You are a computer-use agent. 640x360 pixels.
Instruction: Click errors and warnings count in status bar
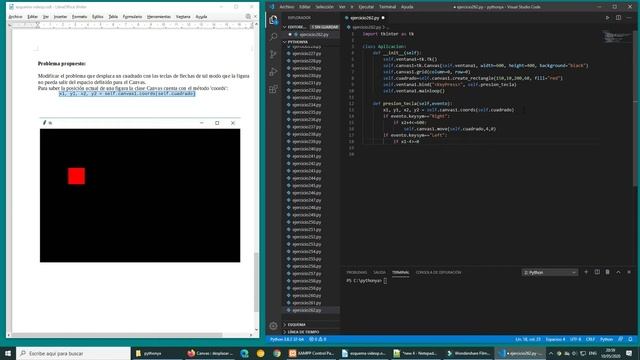[x=318, y=339]
